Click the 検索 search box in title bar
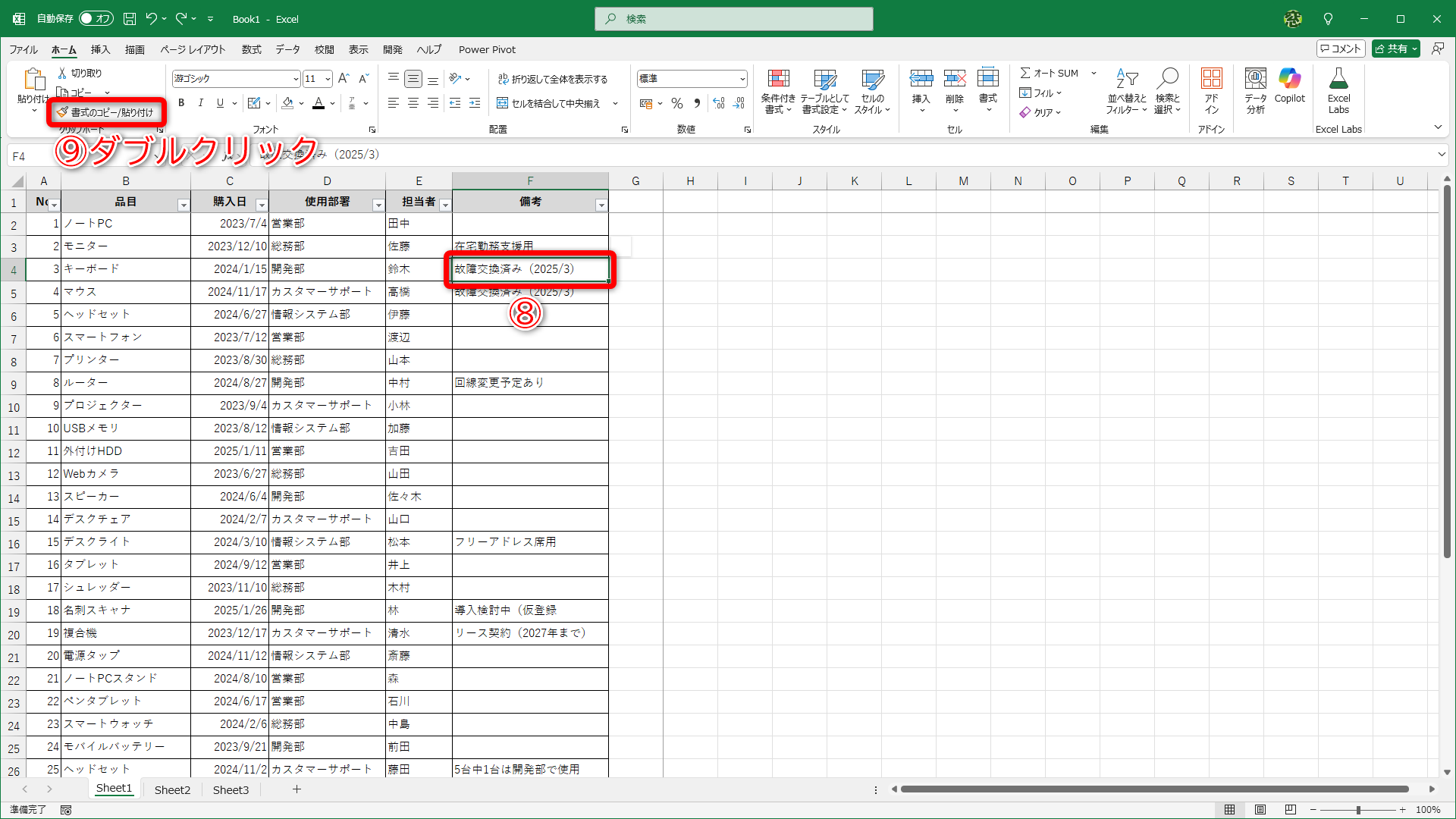 pos(733,18)
